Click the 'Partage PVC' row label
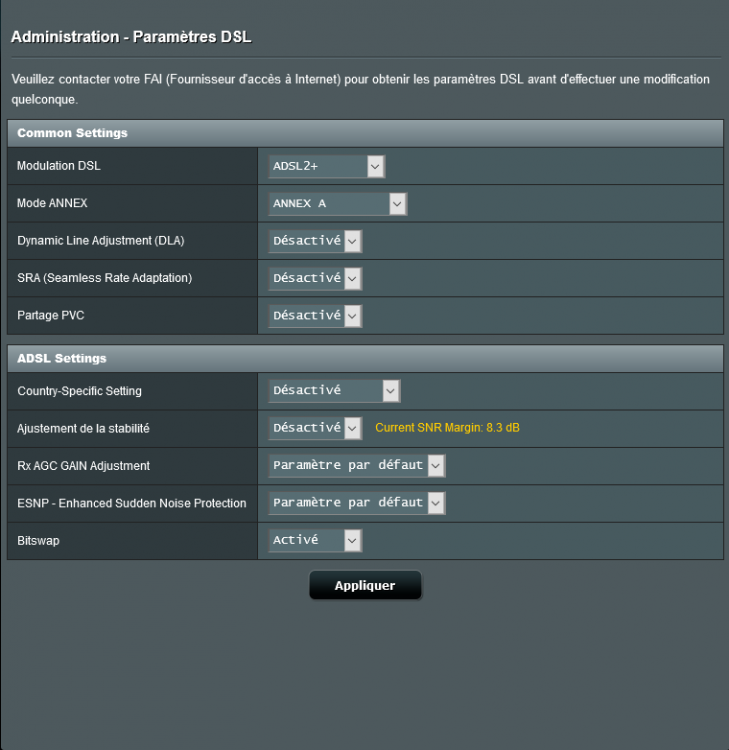 click(x=53, y=316)
